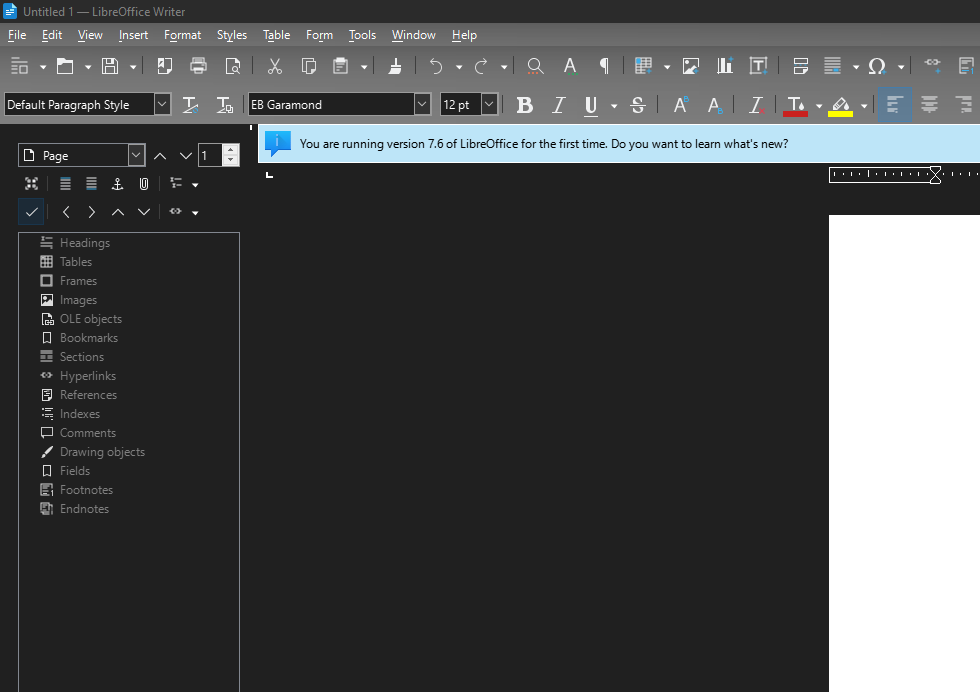The image size is (980, 692).
Task: Open the Insert menu
Action: click(x=133, y=35)
